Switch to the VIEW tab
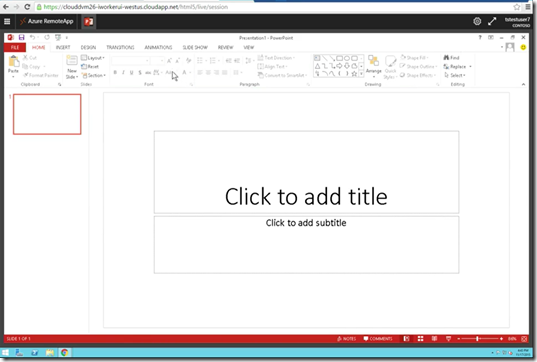Image resolution: width=537 pixels, height=362 pixels. [x=249, y=47]
